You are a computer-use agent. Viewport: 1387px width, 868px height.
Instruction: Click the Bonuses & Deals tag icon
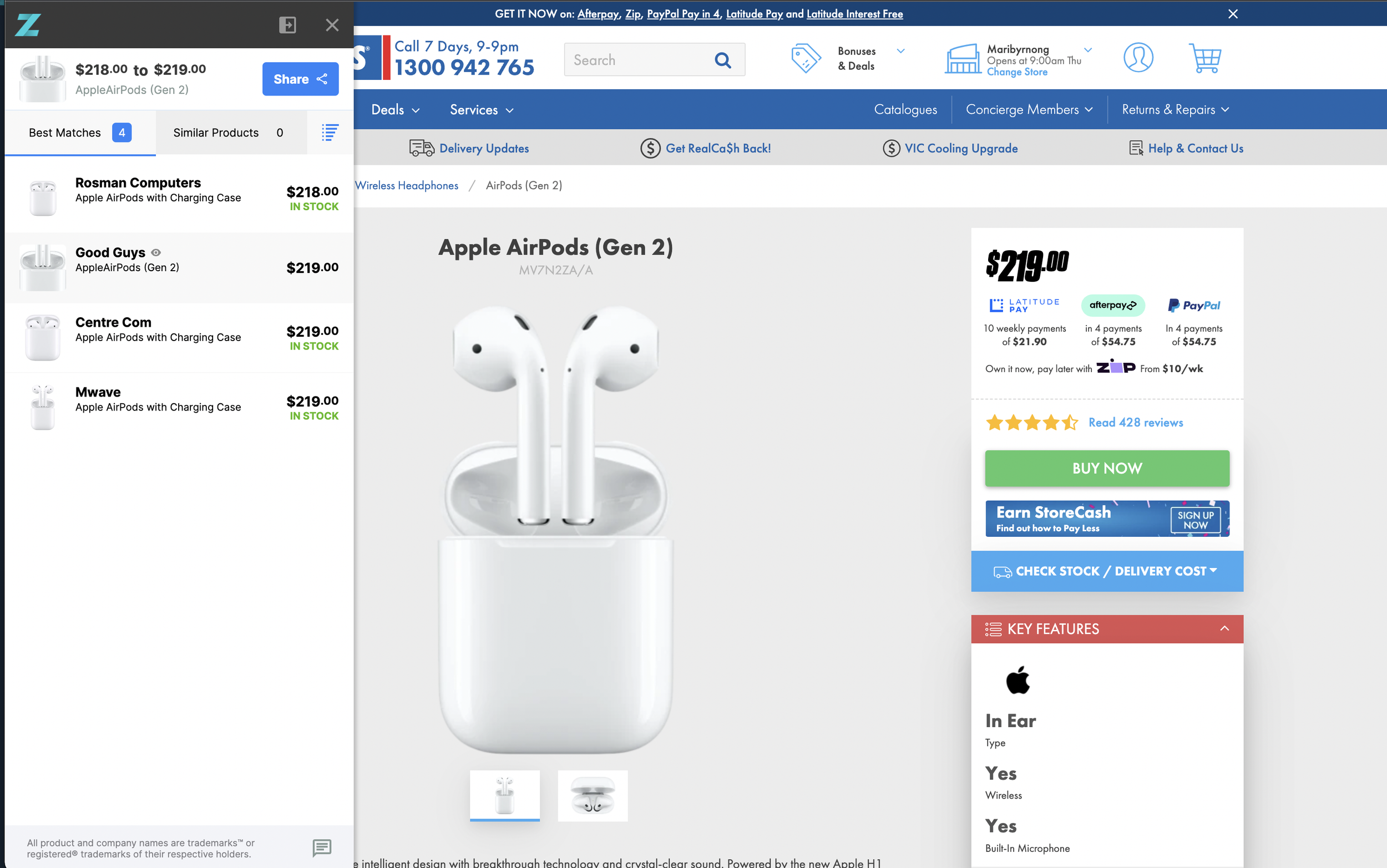coord(806,58)
